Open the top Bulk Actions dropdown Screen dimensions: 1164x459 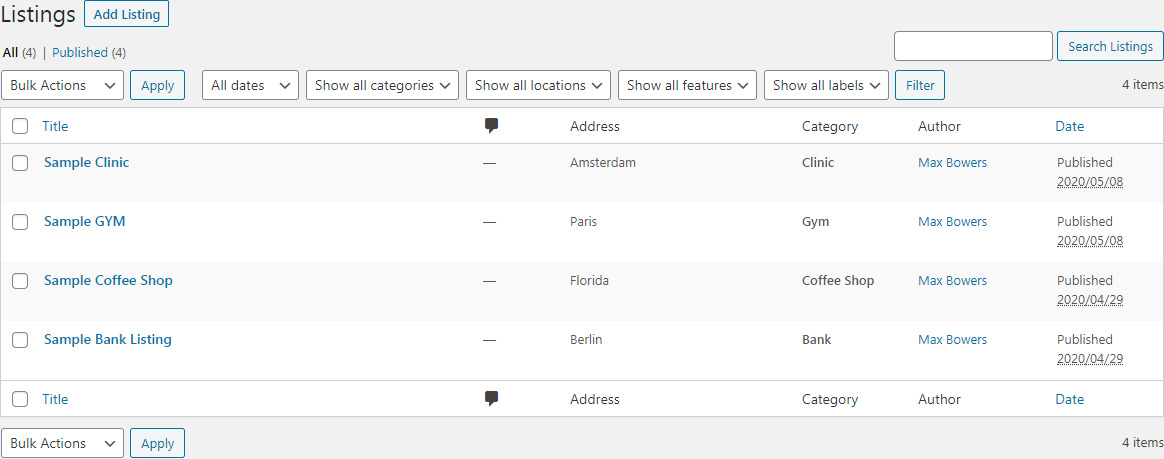pos(63,85)
